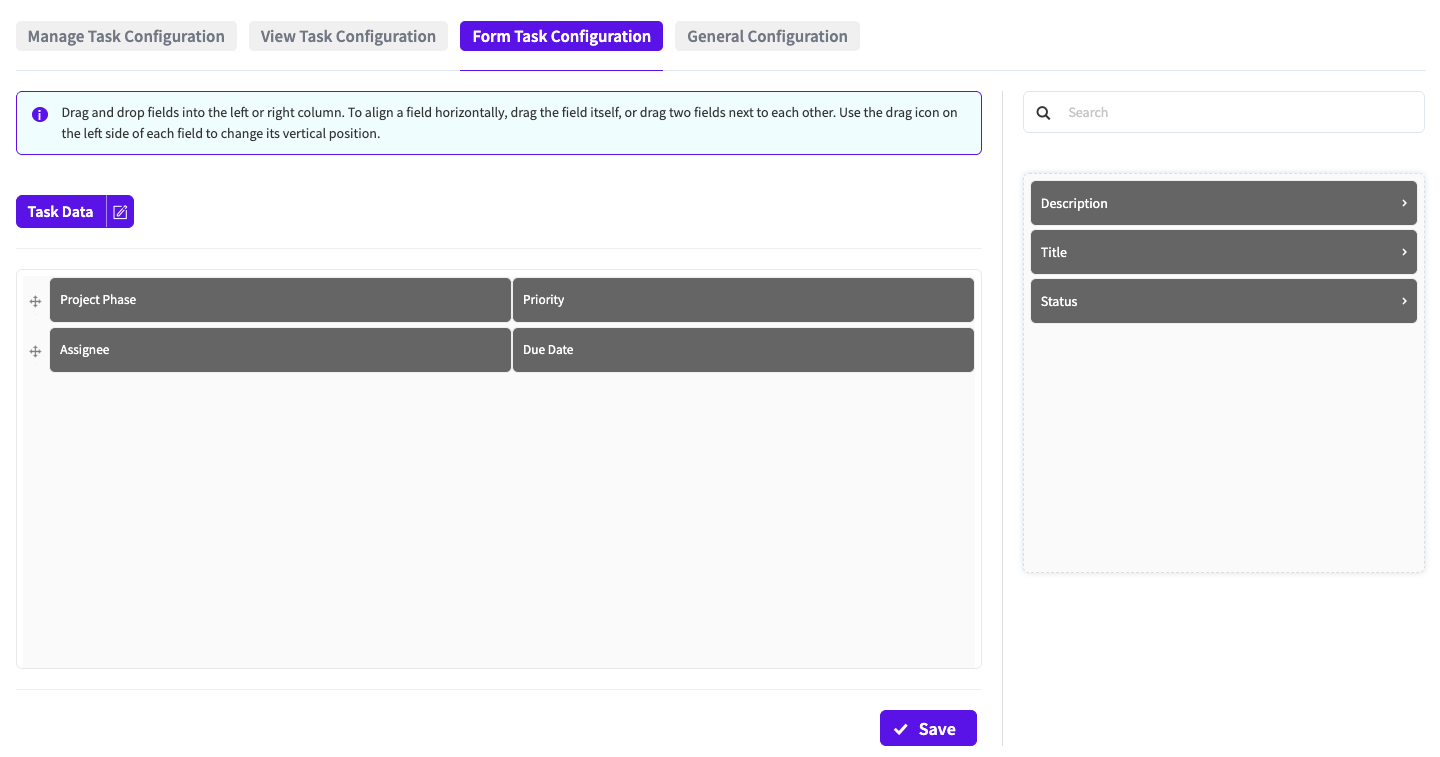Switch to View Task Configuration tab

click(x=348, y=36)
